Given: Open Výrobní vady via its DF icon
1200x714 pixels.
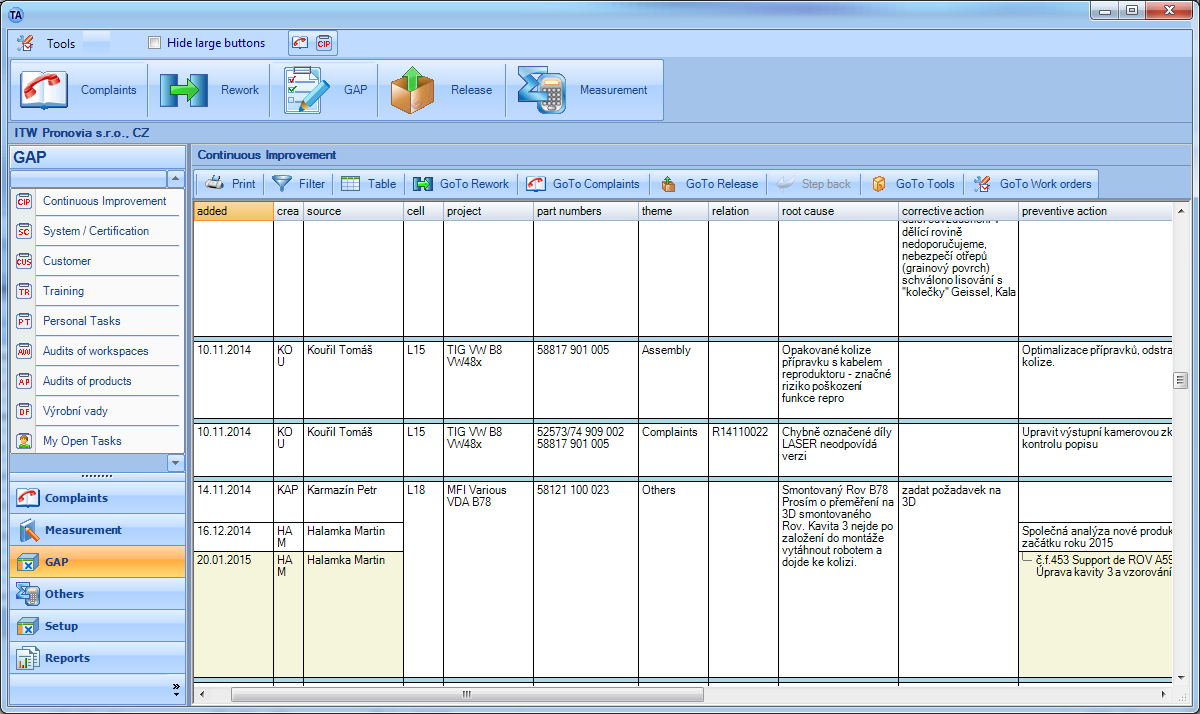Looking at the screenshot, I should click(24, 410).
